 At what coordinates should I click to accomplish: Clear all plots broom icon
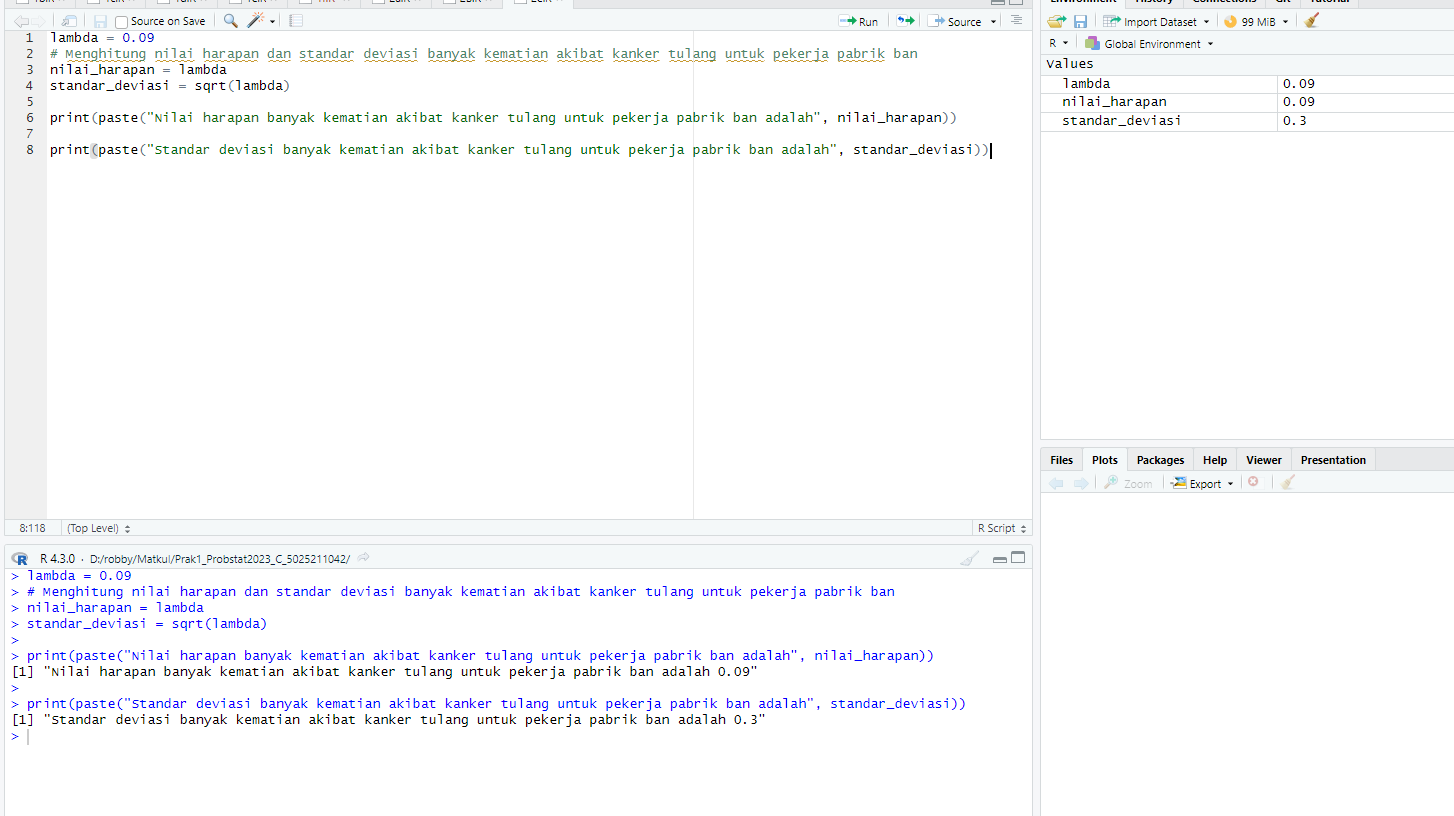pos(1288,483)
